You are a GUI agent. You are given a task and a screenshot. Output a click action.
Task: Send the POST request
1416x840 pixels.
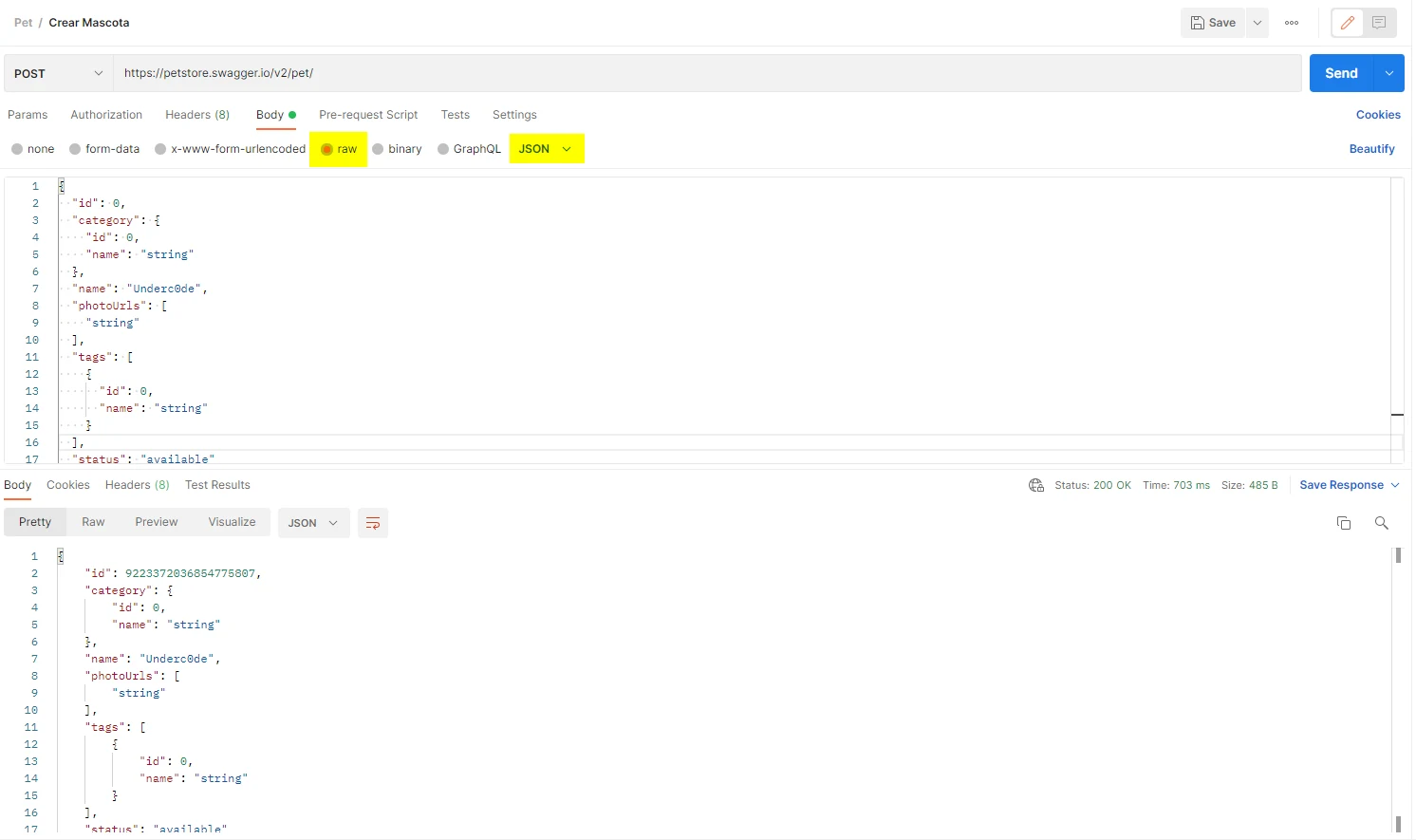click(1342, 73)
